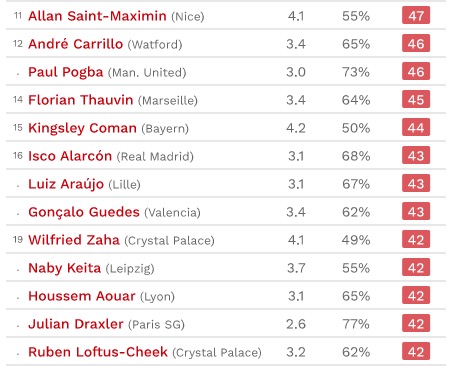
Task: Open Naby Keita player link
Action: click(x=65, y=268)
